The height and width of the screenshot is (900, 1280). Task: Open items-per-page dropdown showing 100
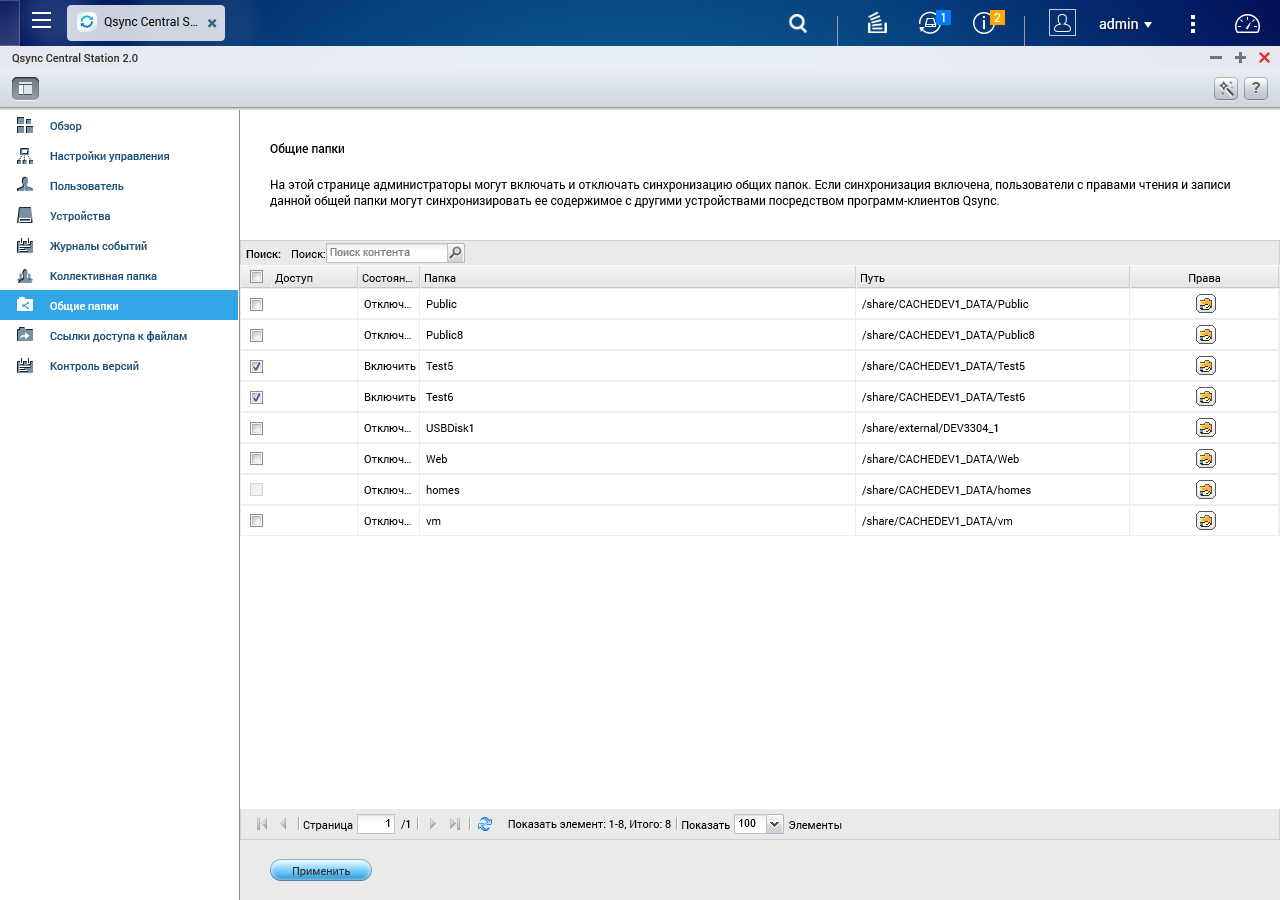coord(758,824)
